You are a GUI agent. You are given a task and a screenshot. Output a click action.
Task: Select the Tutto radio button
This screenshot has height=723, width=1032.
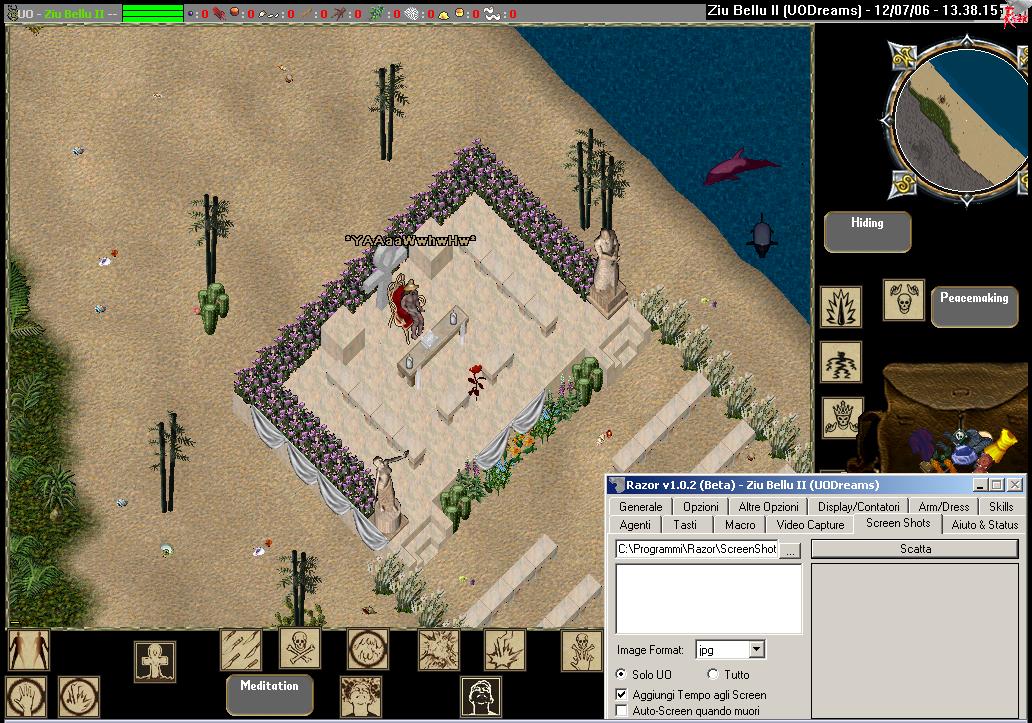pos(713,674)
